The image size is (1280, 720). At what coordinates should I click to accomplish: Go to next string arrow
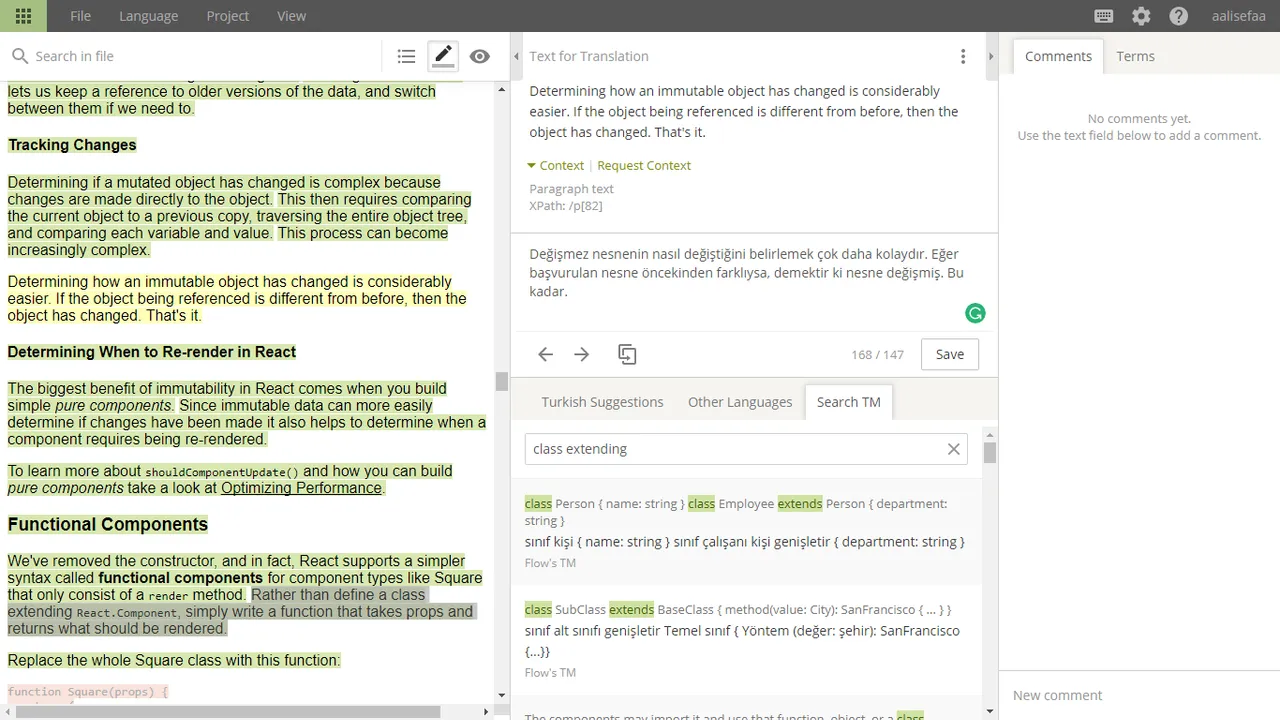(x=582, y=354)
